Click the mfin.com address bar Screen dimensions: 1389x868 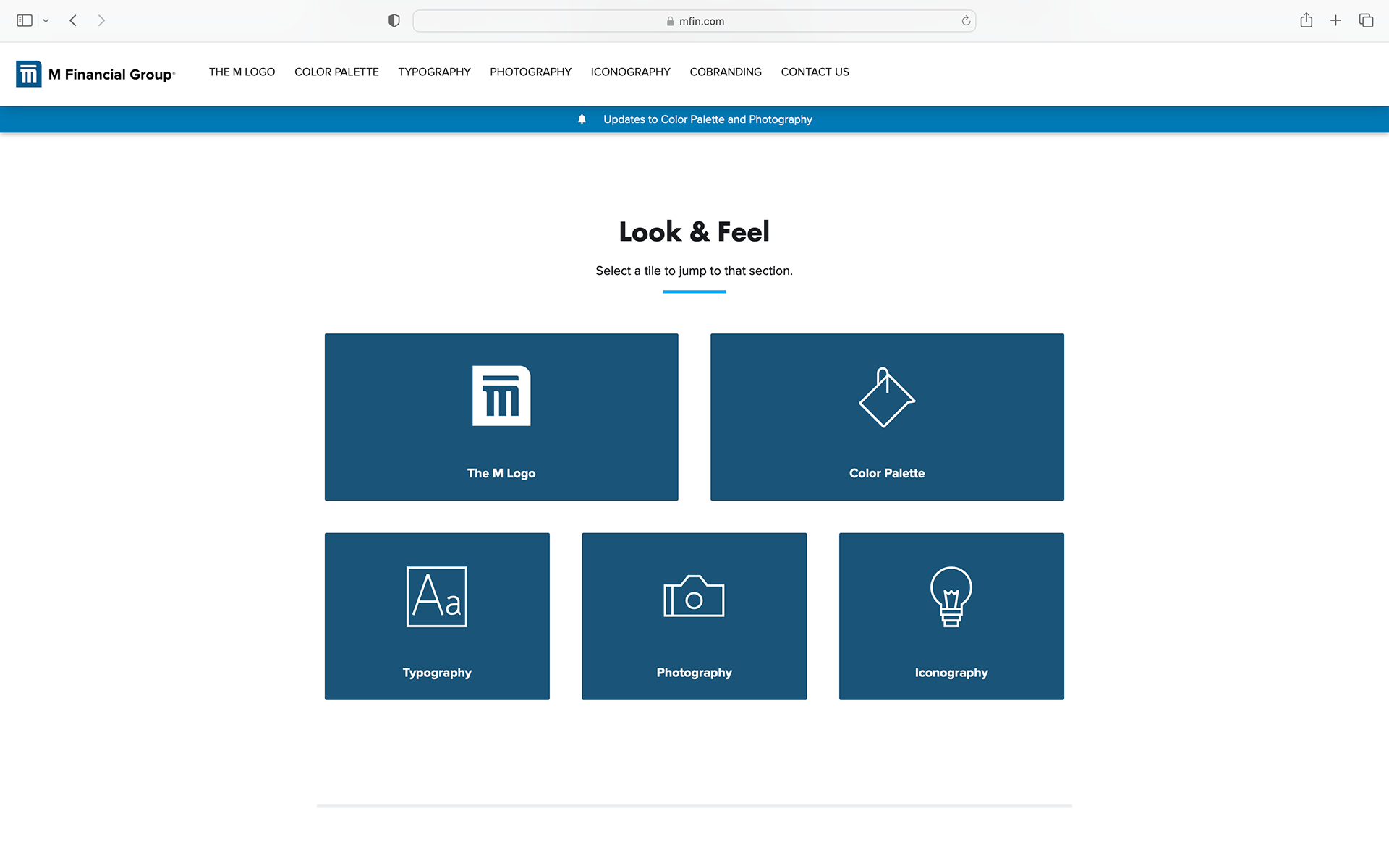[x=694, y=21]
